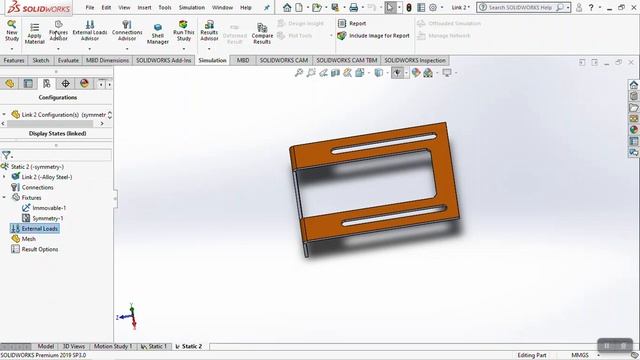Open the DimXpertManager tab
Viewport: 640px width, 360px height.
coord(65,84)
